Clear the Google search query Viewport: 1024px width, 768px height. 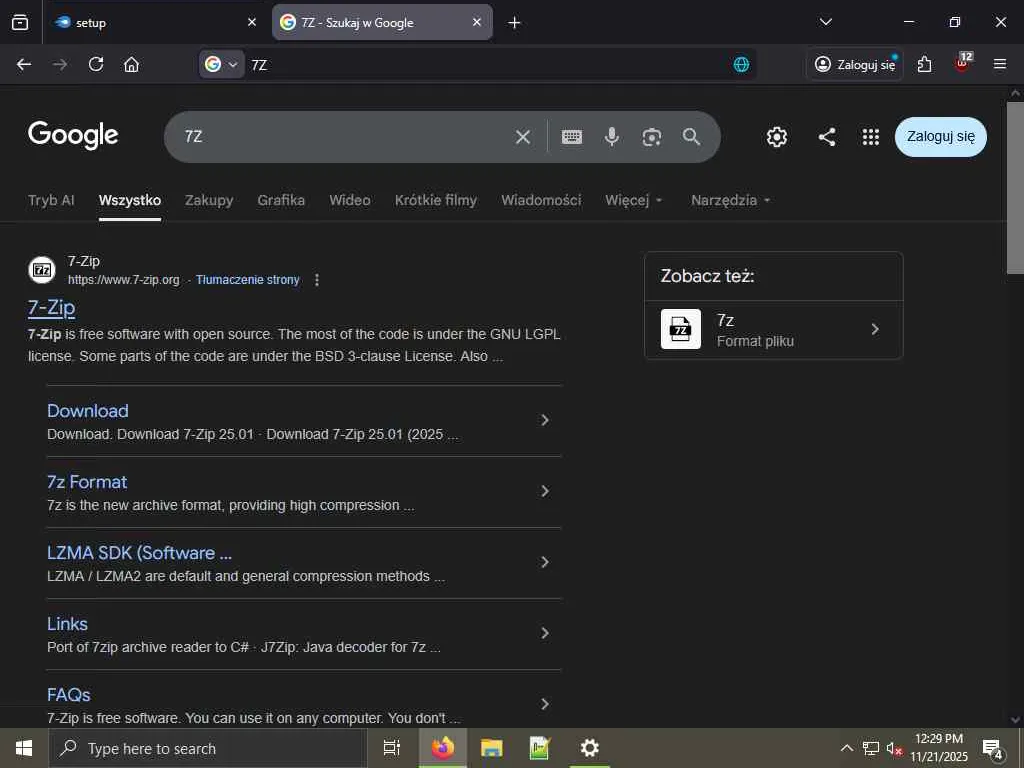[522, 136]
